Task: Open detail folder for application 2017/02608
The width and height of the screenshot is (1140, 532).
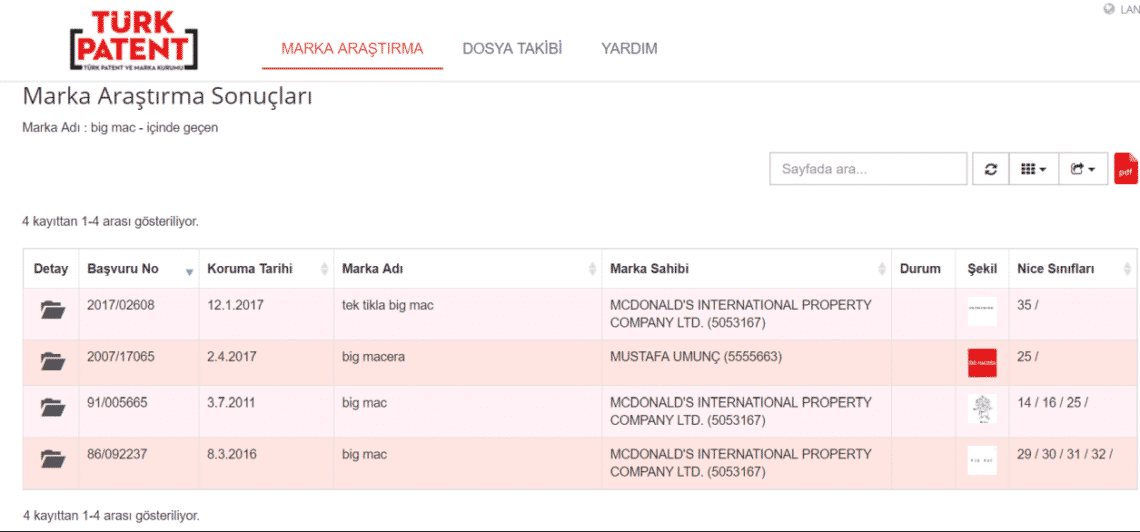Action: [x=52, y=310]
